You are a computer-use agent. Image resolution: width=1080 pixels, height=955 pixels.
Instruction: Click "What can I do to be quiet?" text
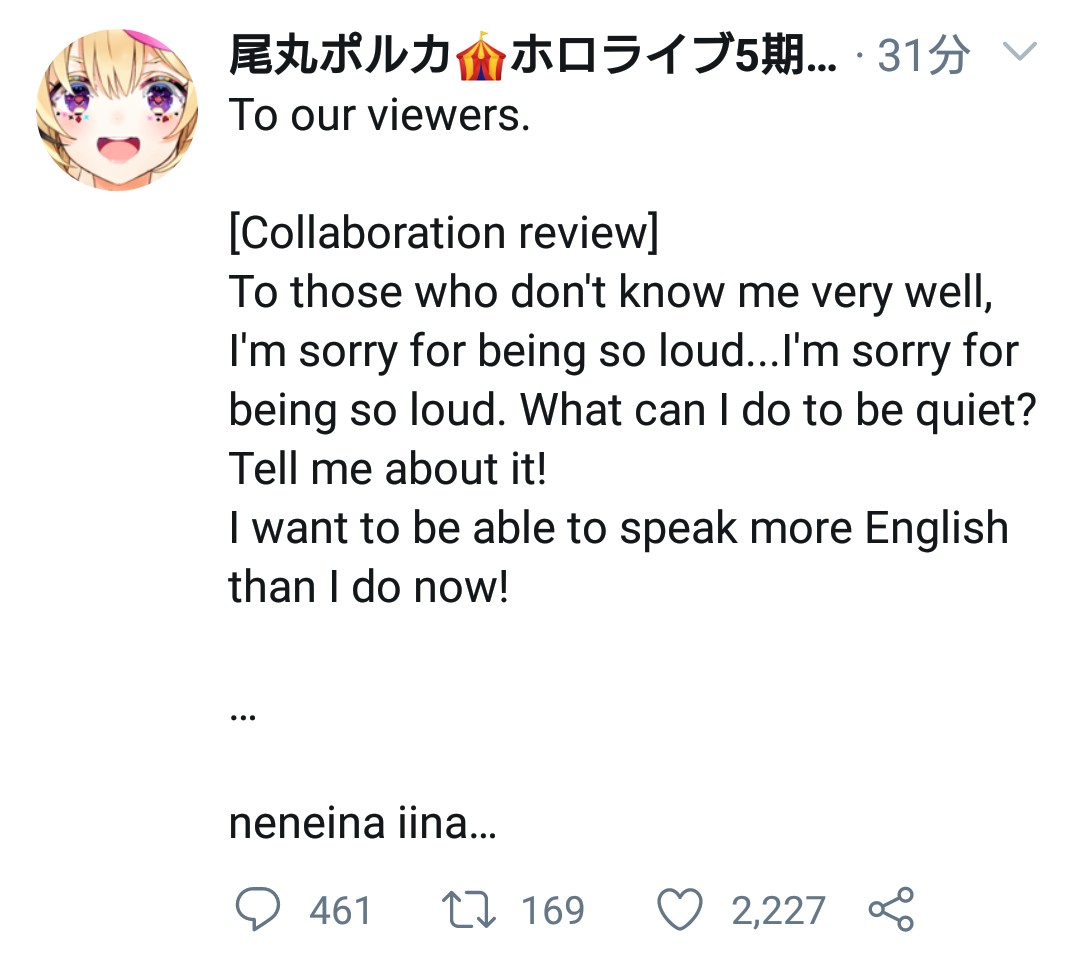(778, 410)
